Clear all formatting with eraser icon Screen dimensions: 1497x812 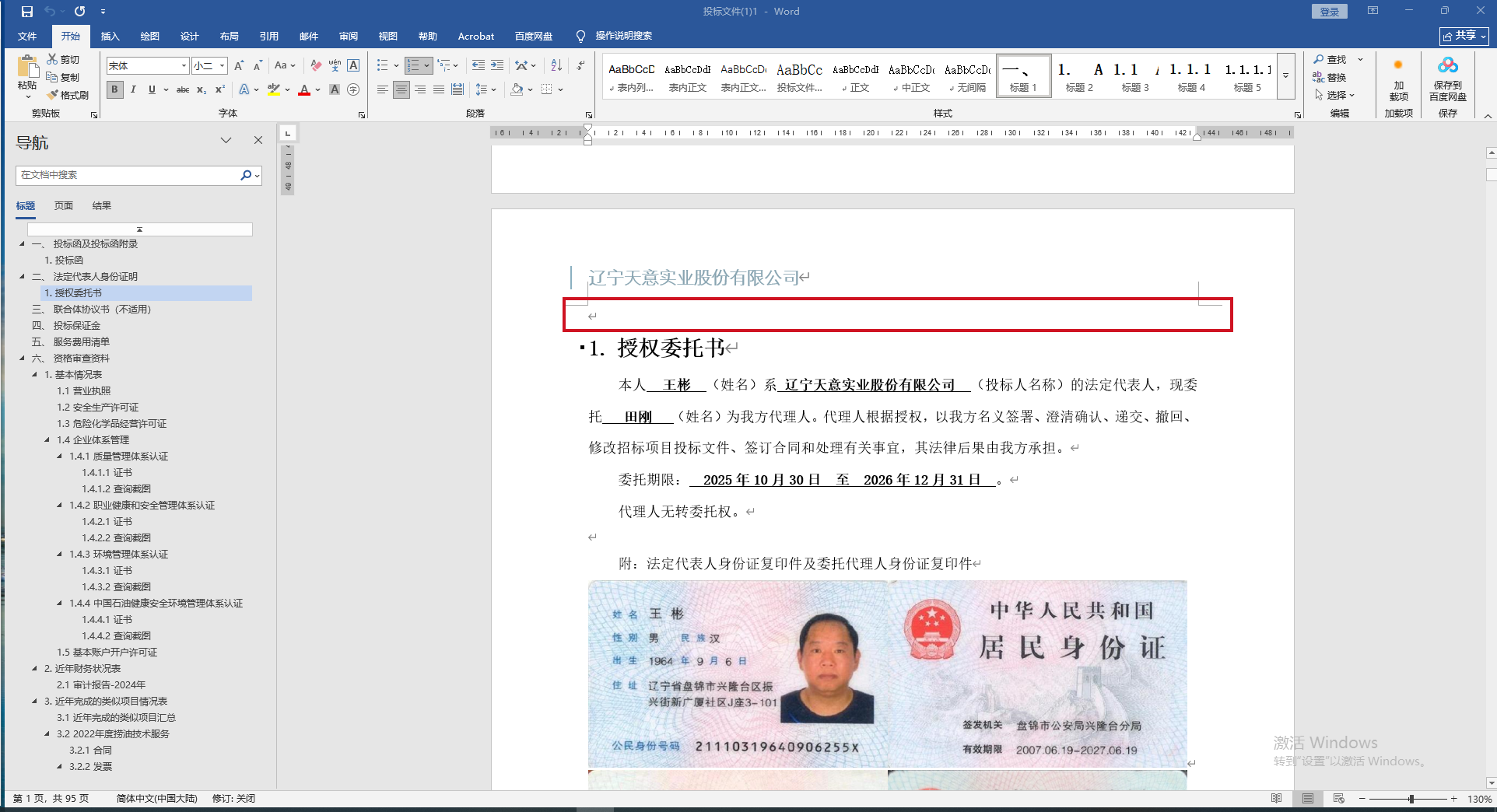pyautogui.click(x=316, y=66)
